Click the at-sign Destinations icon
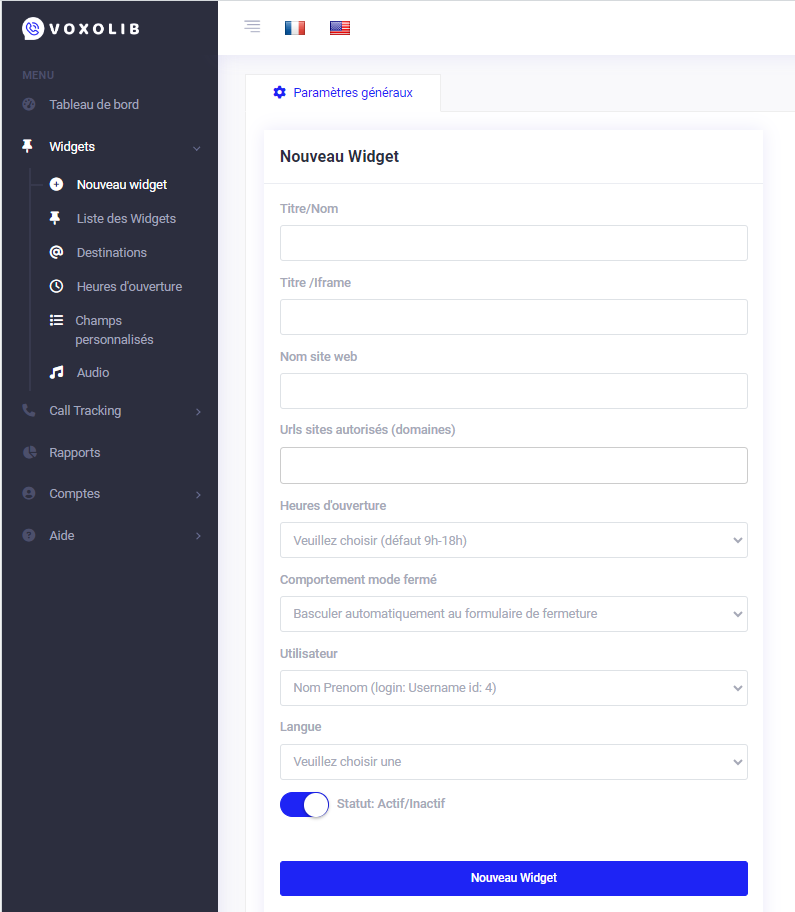The image size is (795, 912). pyautogui.click(x=57, y=253)
